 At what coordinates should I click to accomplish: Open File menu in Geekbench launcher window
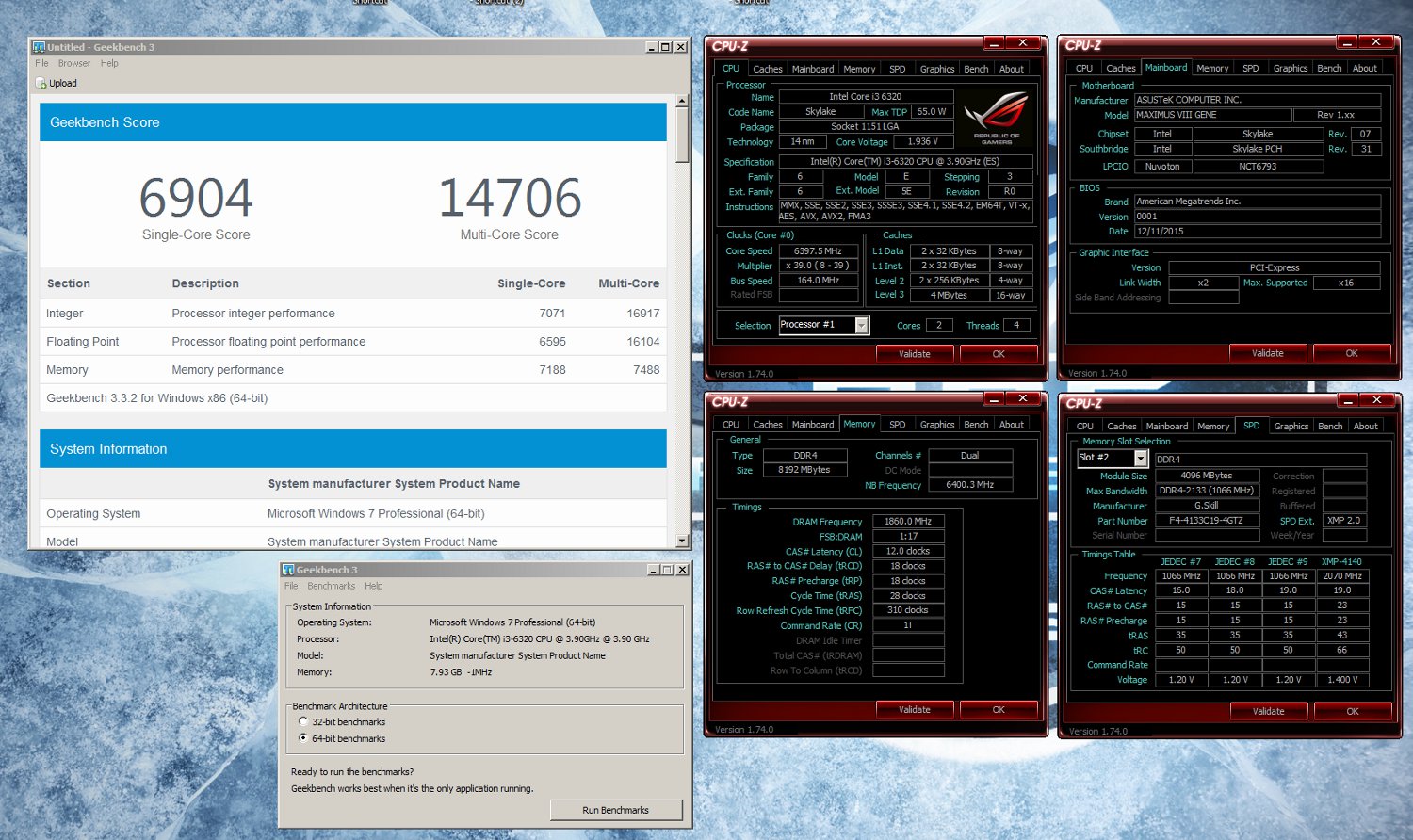pos(291,586)
